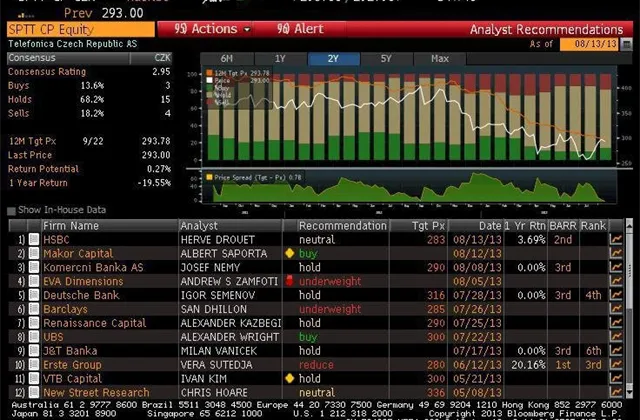Click the yellow diamond upgrade marker for Makor Capital
Screen dimensions: 640x420
coord(289,253)
